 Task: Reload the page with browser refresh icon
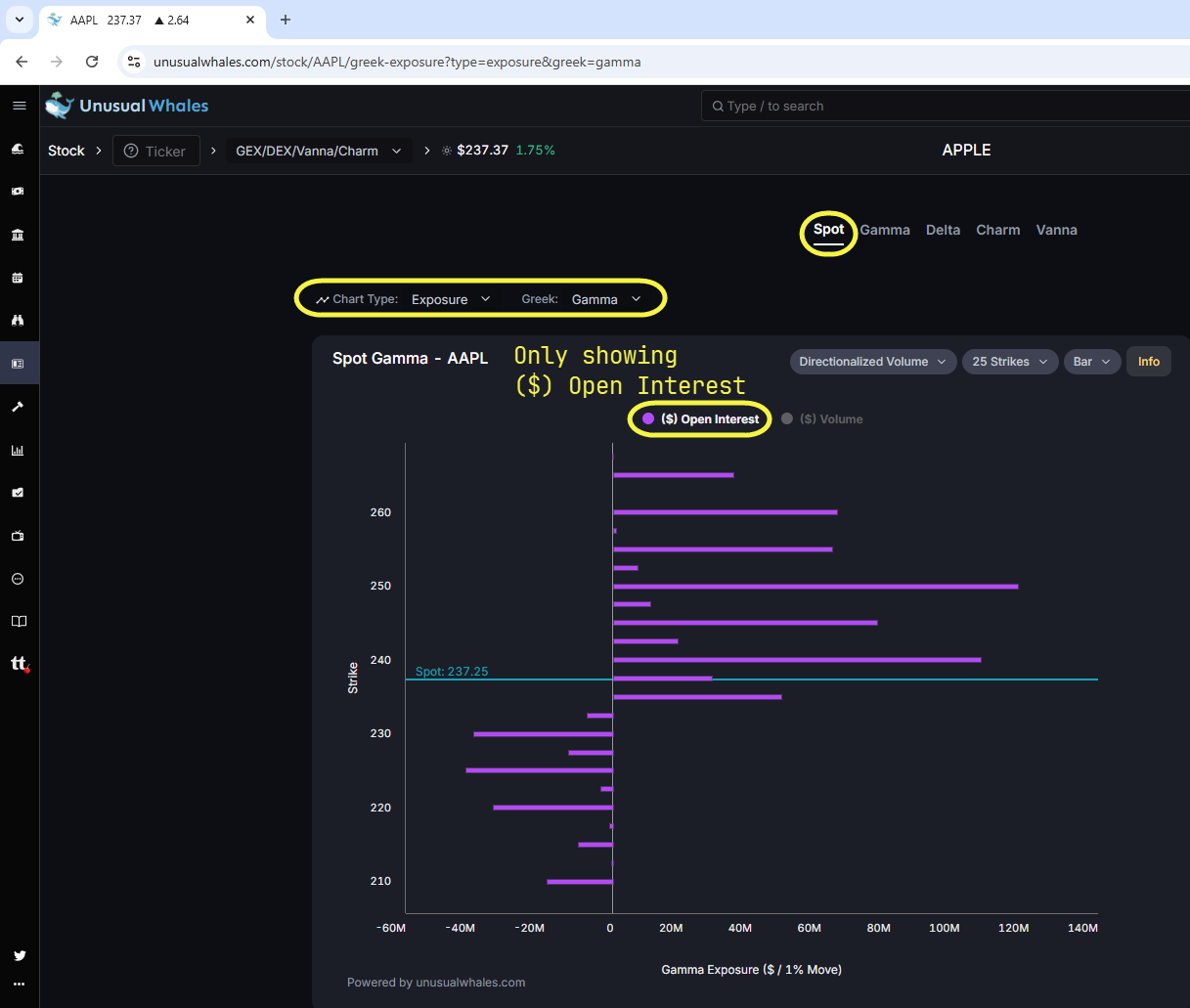[92, 62]
